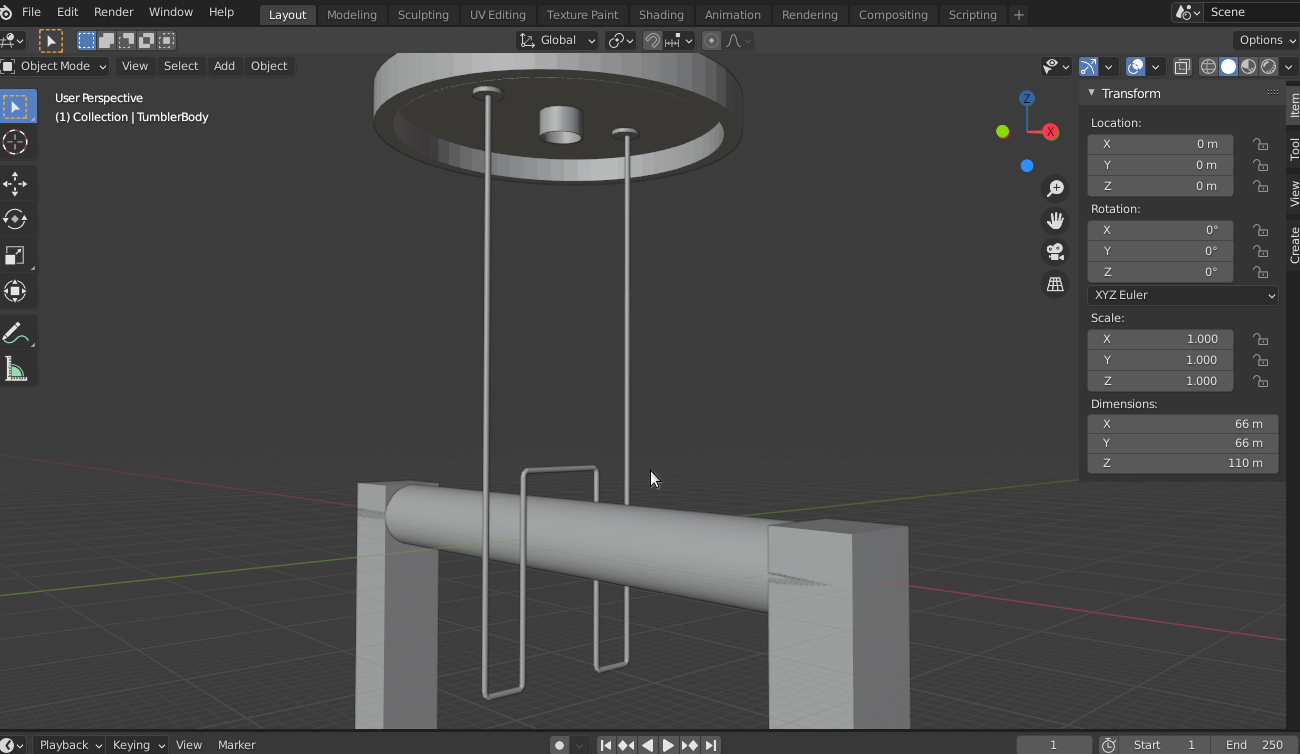Play the animation forward
This screenshot has height=754, width=1300.
pyautogui.click(x=668, y=745)
